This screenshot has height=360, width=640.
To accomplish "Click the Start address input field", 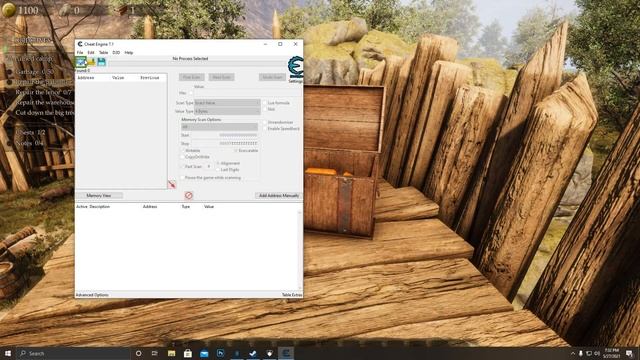I will coord(225,135).
